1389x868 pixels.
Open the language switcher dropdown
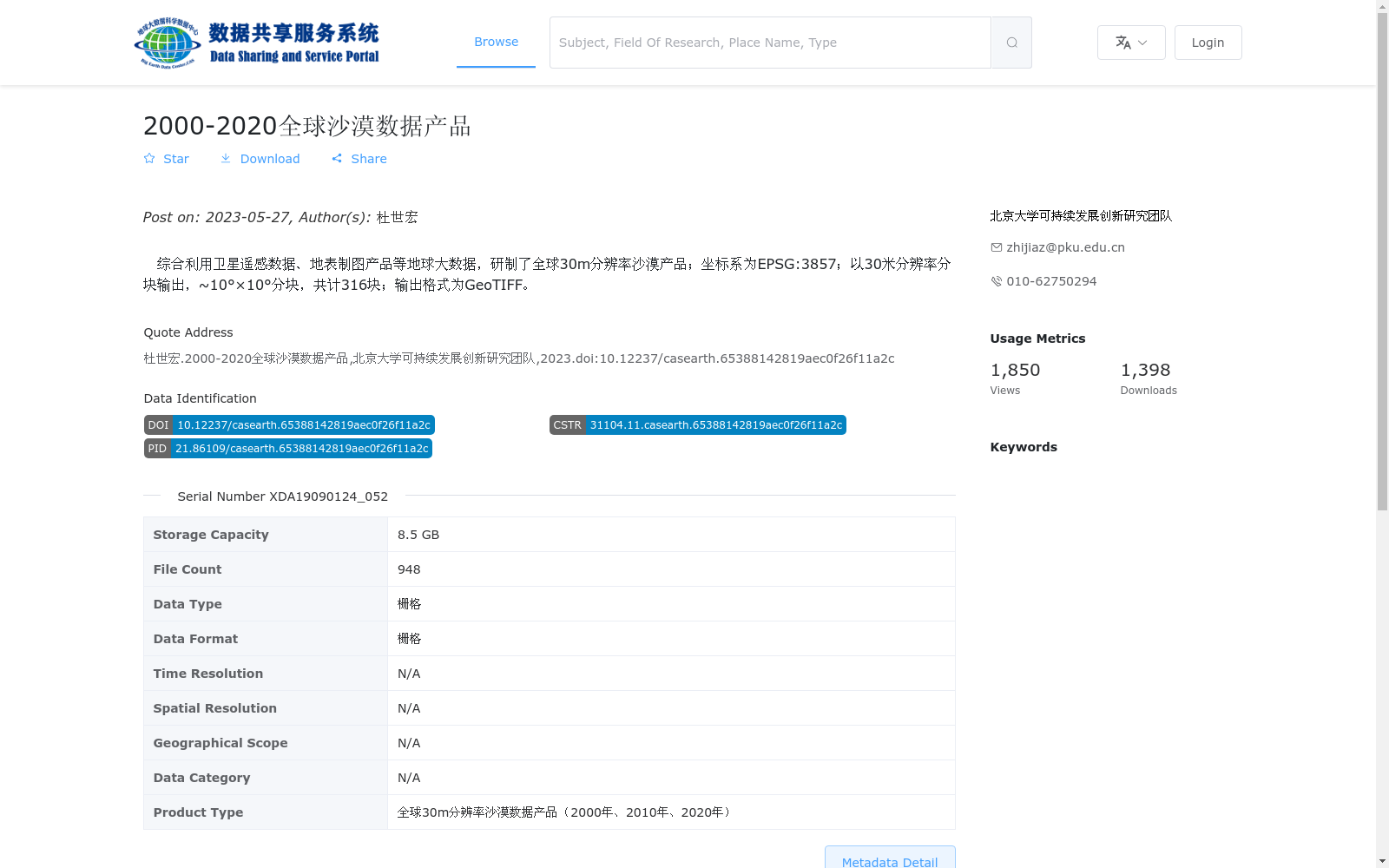1131,43
